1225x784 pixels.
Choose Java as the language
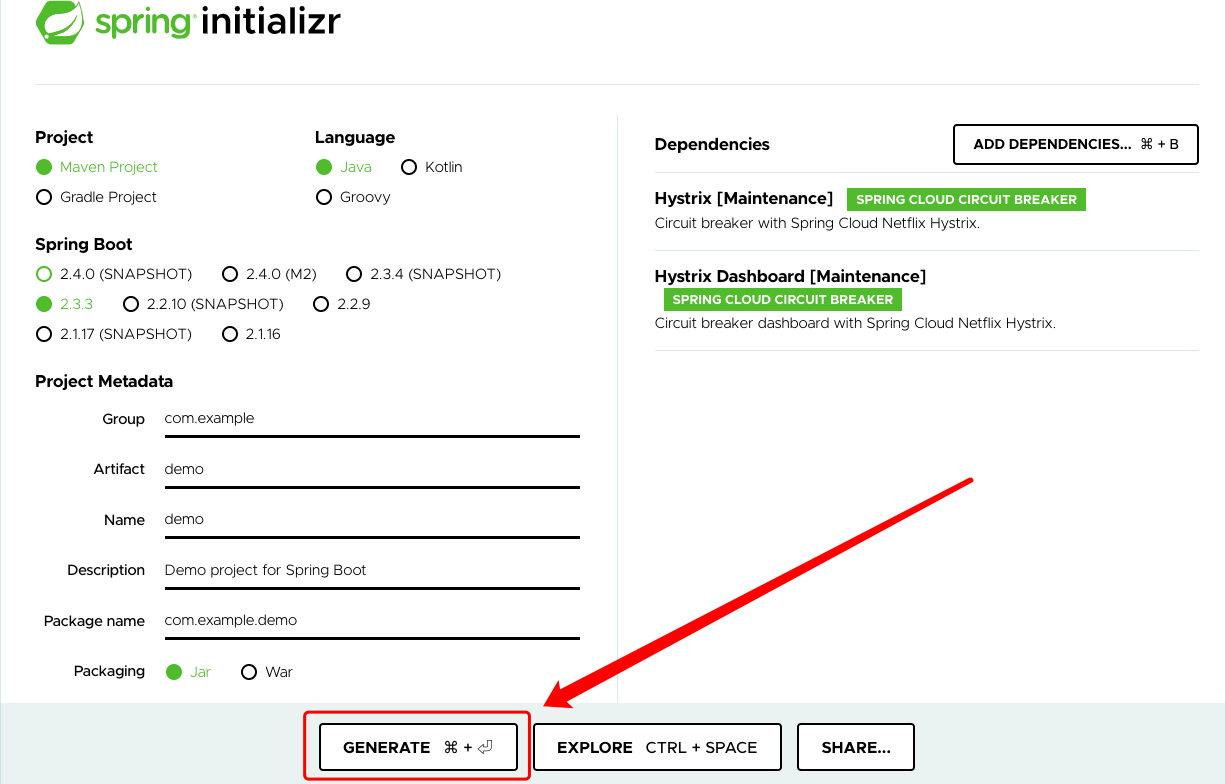(343, 167)
